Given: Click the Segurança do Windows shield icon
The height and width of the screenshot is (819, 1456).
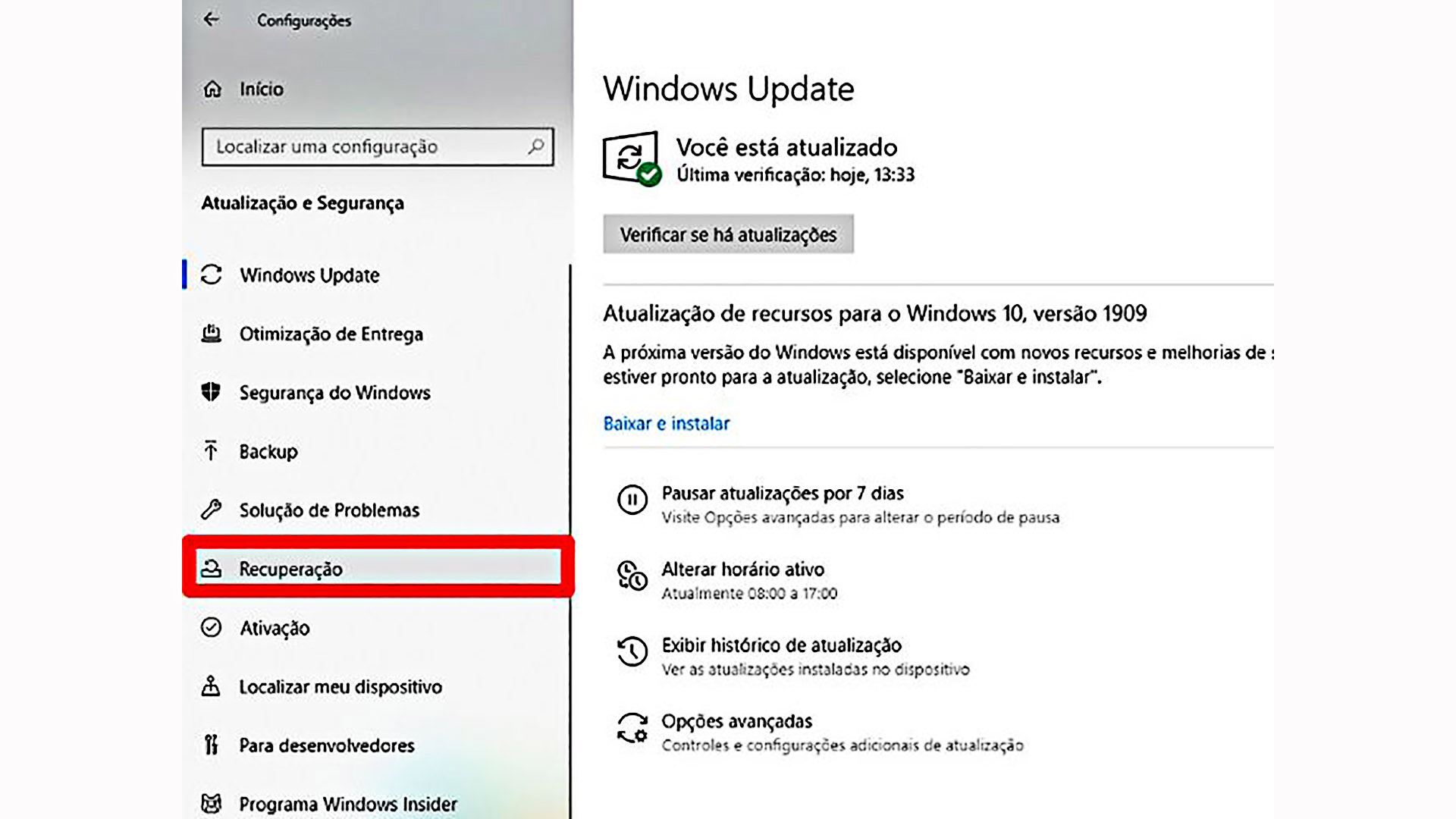Looking at the screenshot, I should pos(211,392).
